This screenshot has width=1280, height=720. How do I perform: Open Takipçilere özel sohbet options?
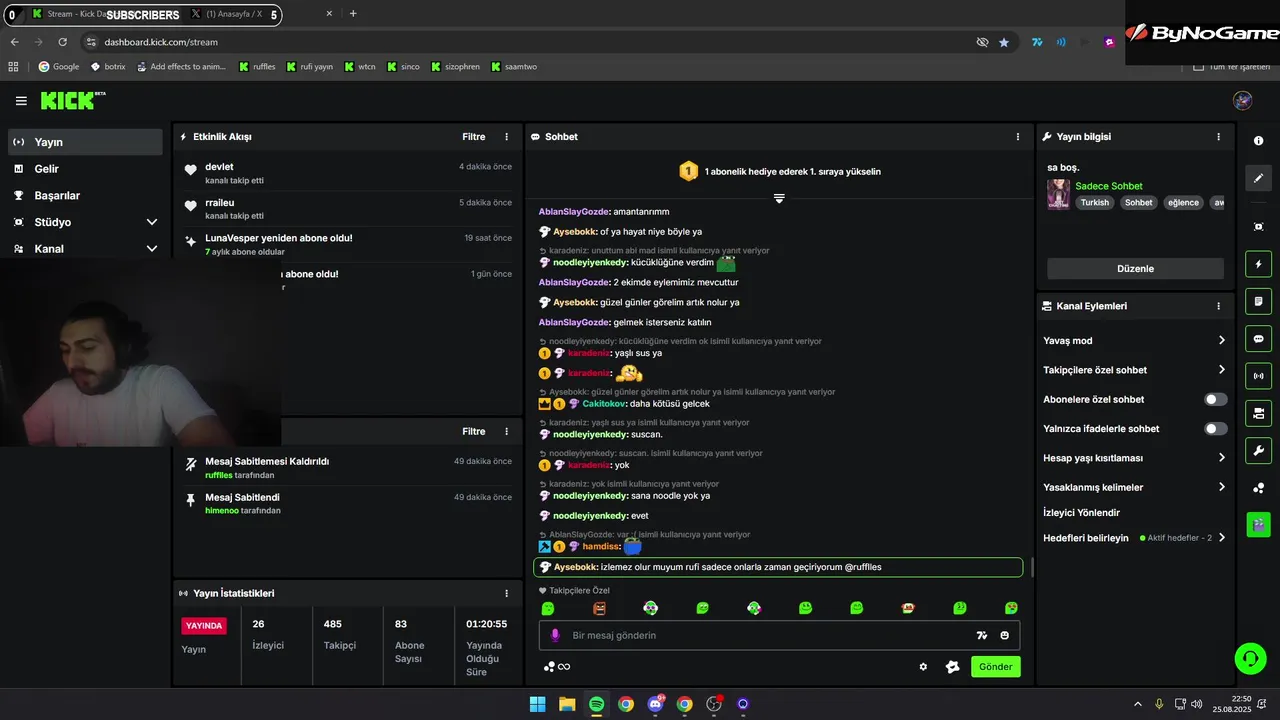click(x=1134, y=370)
